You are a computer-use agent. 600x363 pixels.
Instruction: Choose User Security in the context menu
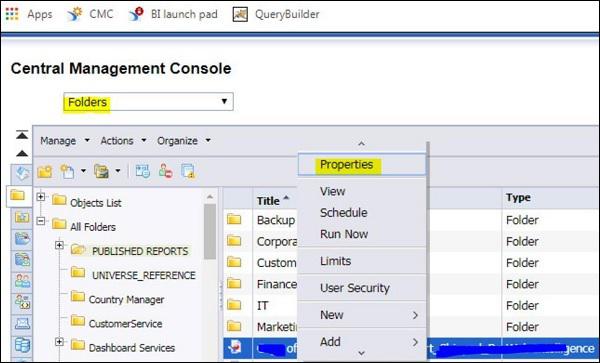point(355,288)
